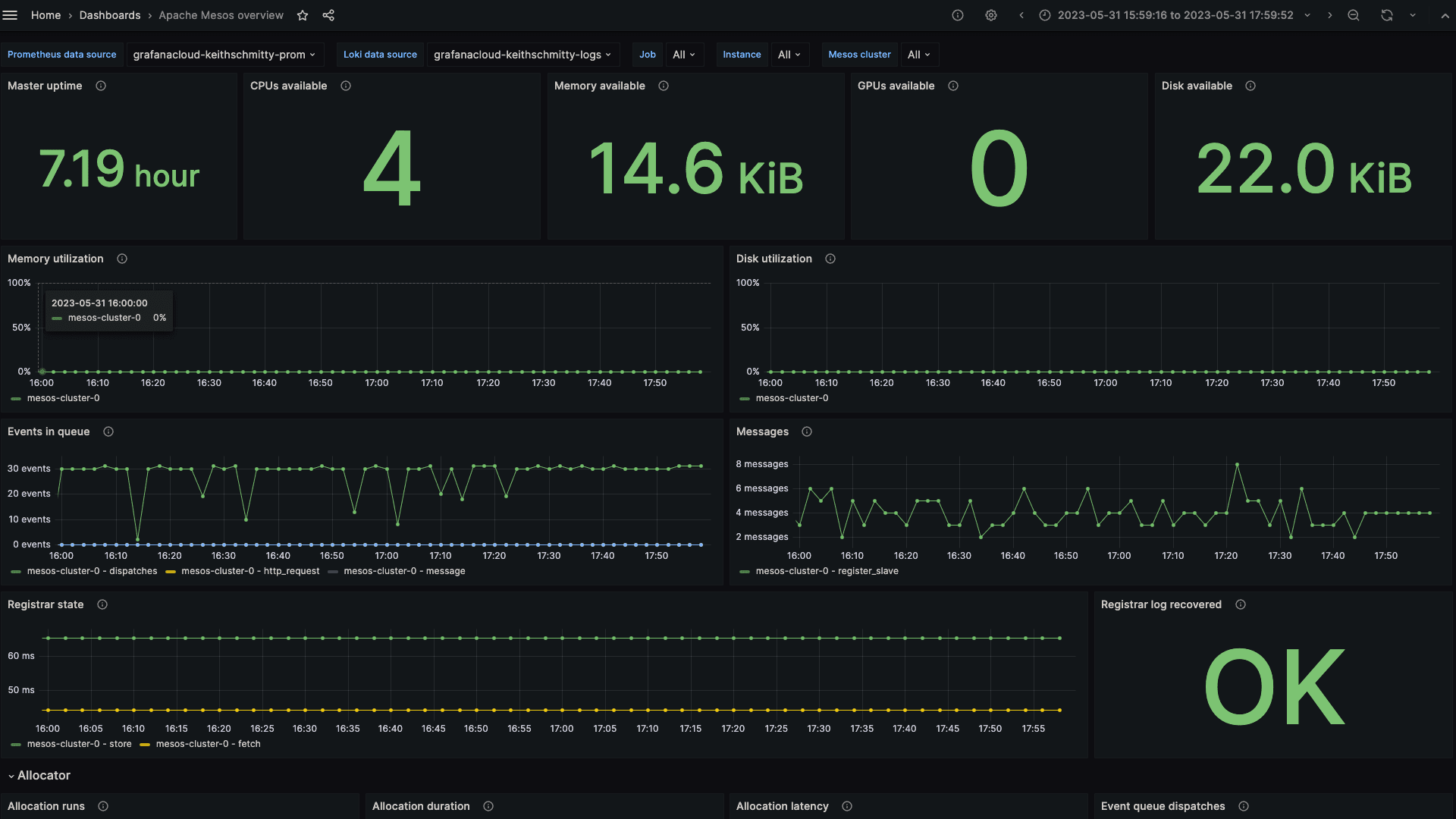Go to Home via the breadcrumb
This screenshot has height=819, width=1456.
click(x=45, y=15)
